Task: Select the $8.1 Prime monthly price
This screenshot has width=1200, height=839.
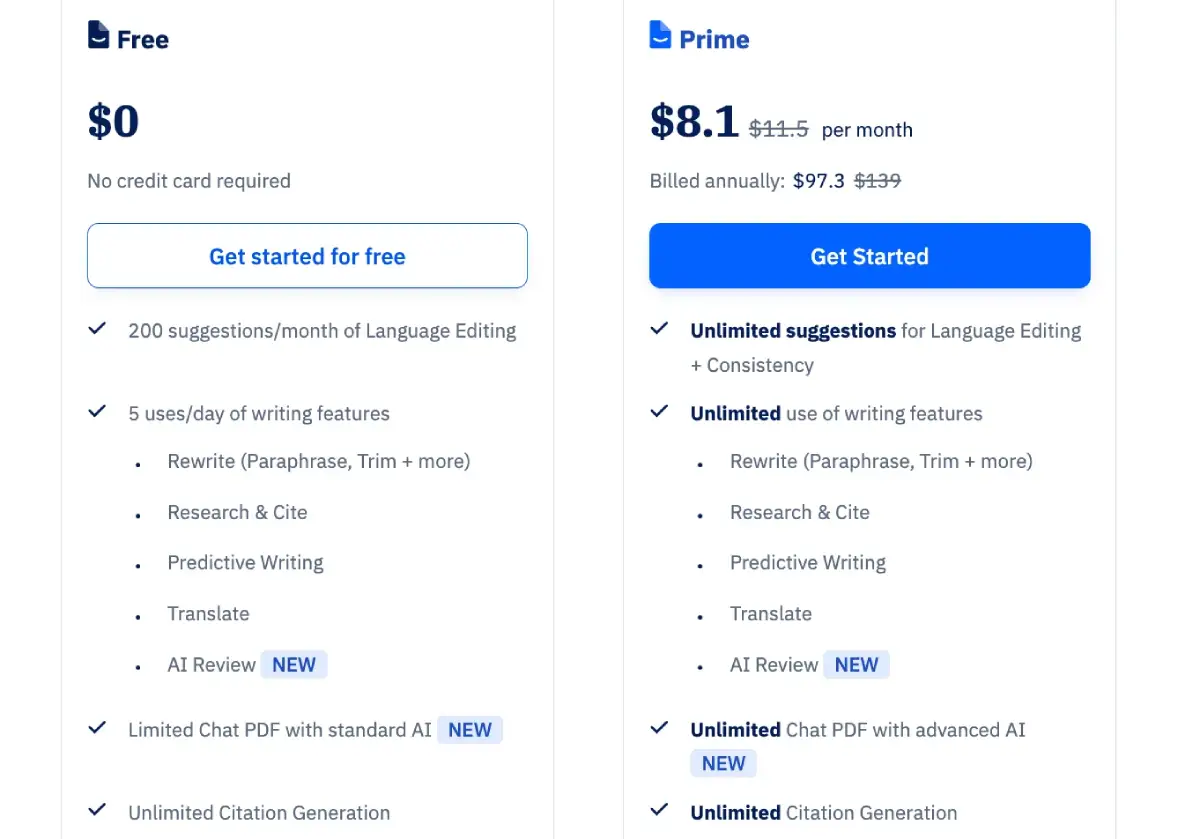Action: (694, 121)
